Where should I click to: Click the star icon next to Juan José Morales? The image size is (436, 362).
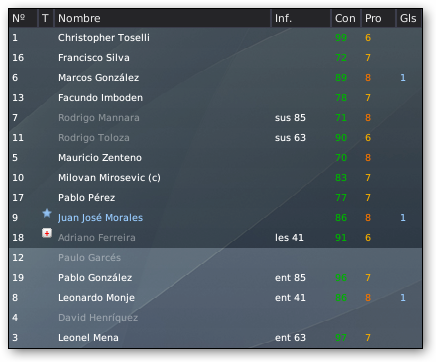pos(47,213)
